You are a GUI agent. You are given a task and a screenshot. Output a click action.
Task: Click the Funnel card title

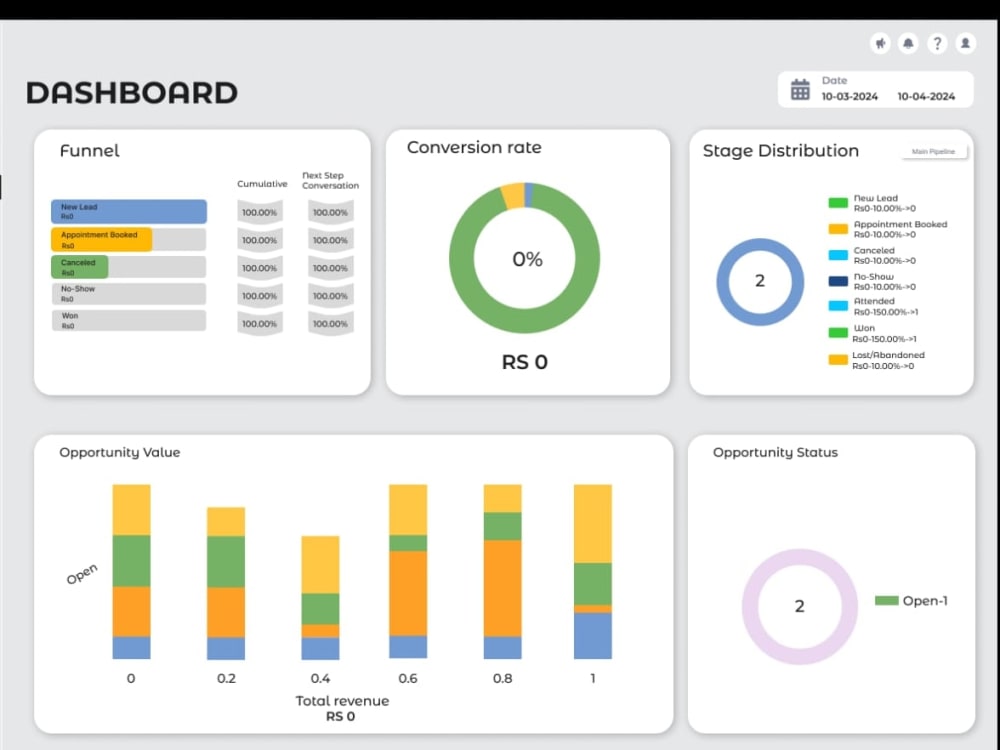pyautogui.click(x=89, y=151)
